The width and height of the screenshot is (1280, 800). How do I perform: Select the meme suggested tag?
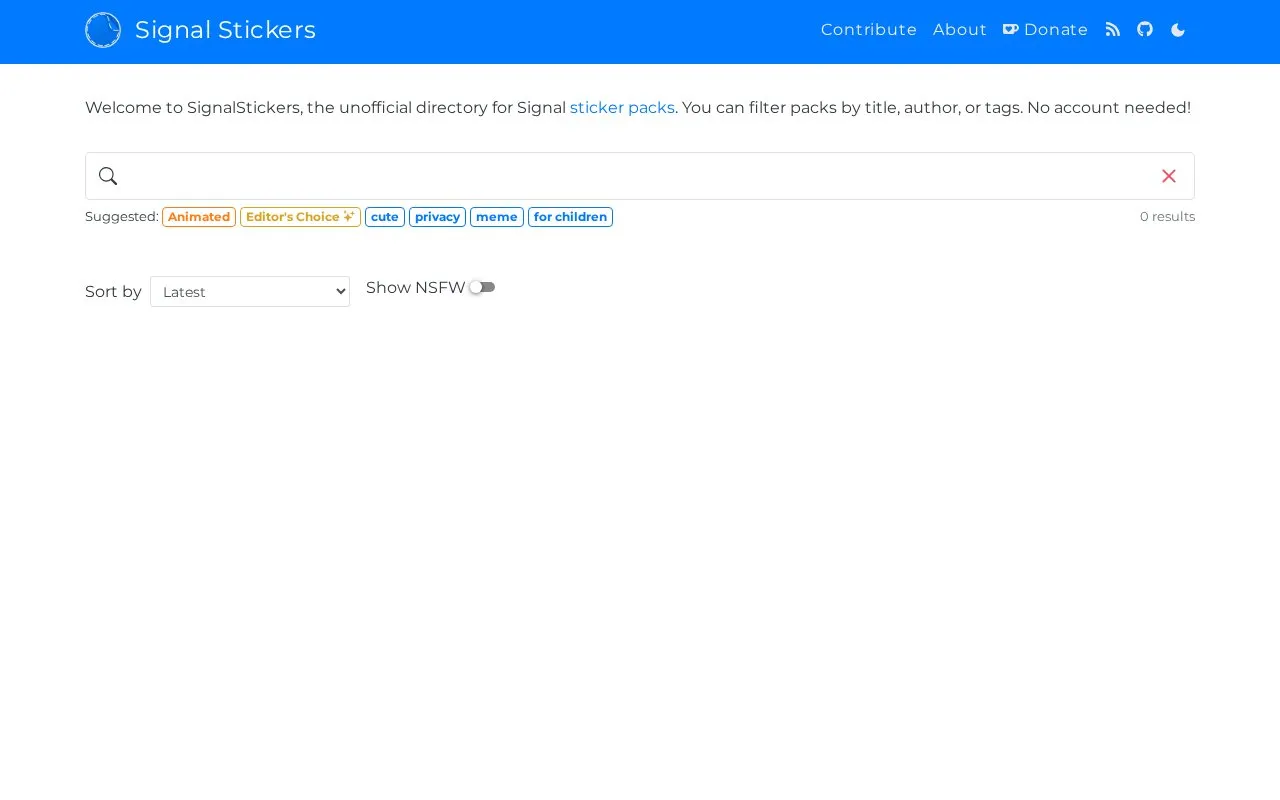497,217
